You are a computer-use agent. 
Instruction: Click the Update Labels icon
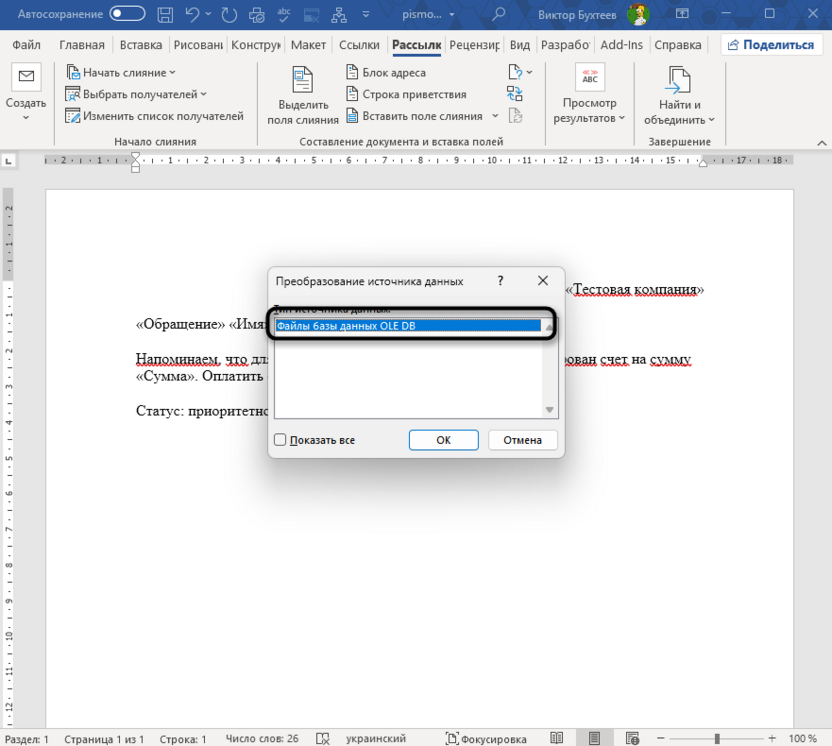click(516, 116)
